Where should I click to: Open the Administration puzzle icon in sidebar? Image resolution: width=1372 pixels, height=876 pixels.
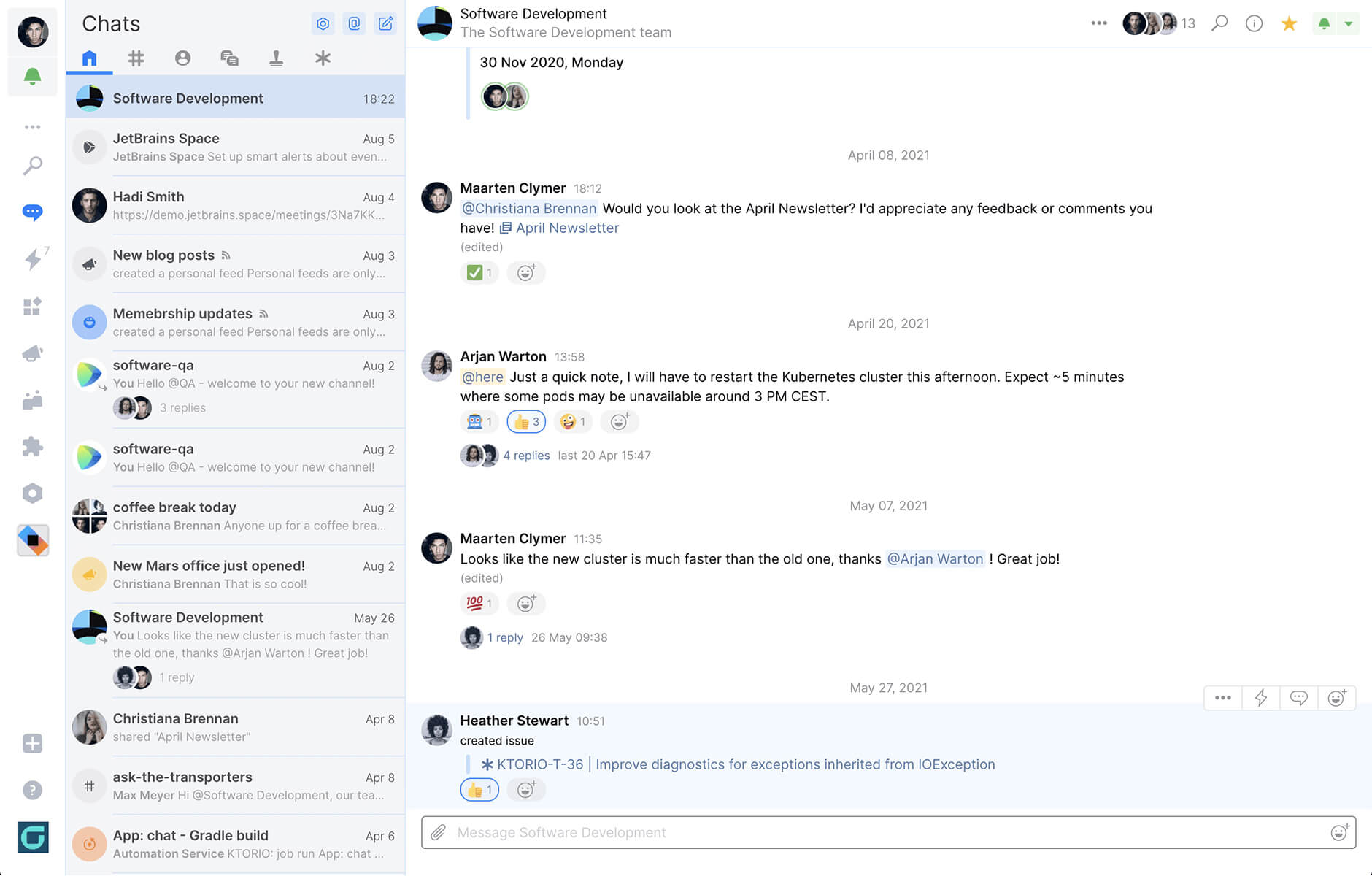32,446
